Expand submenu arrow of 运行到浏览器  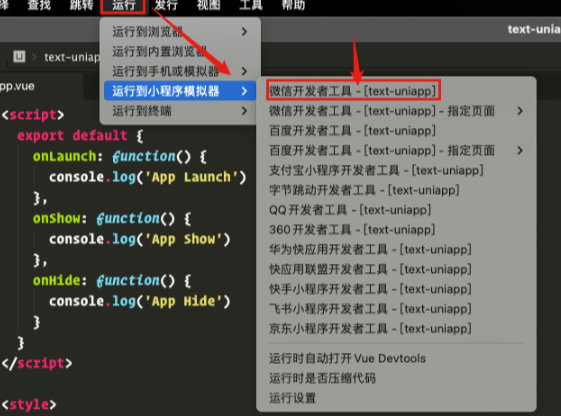click(244, 31)
